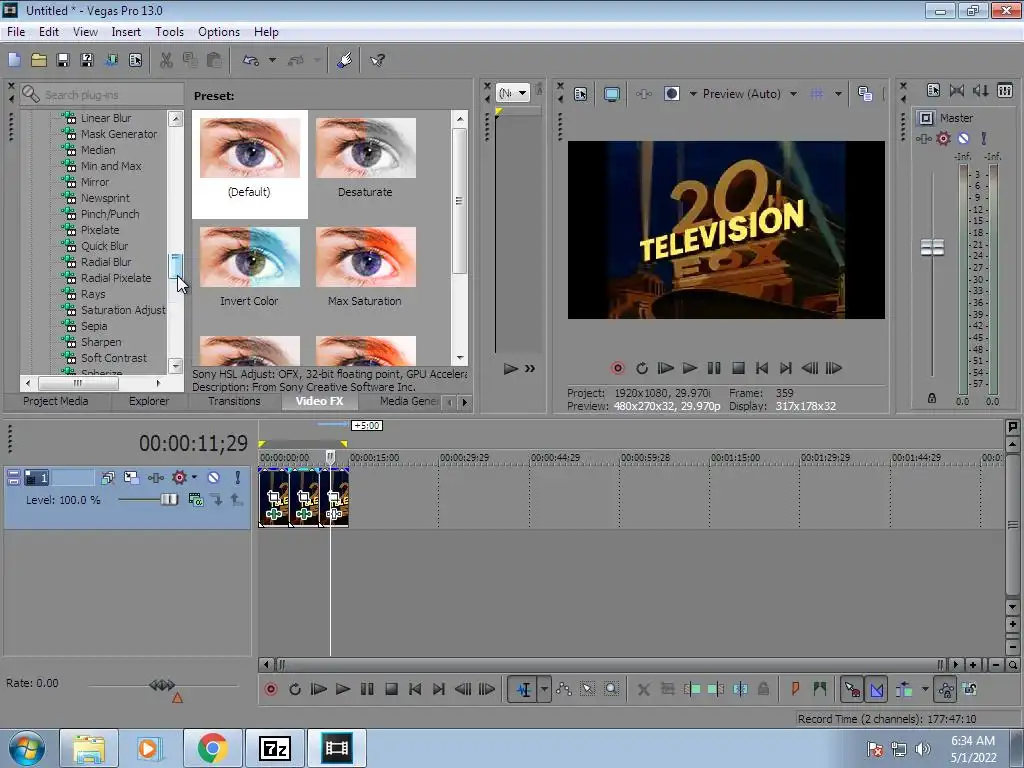Switch to the Project Media tab
Viewport: 1024px width, 768px height.
point(56,401)
